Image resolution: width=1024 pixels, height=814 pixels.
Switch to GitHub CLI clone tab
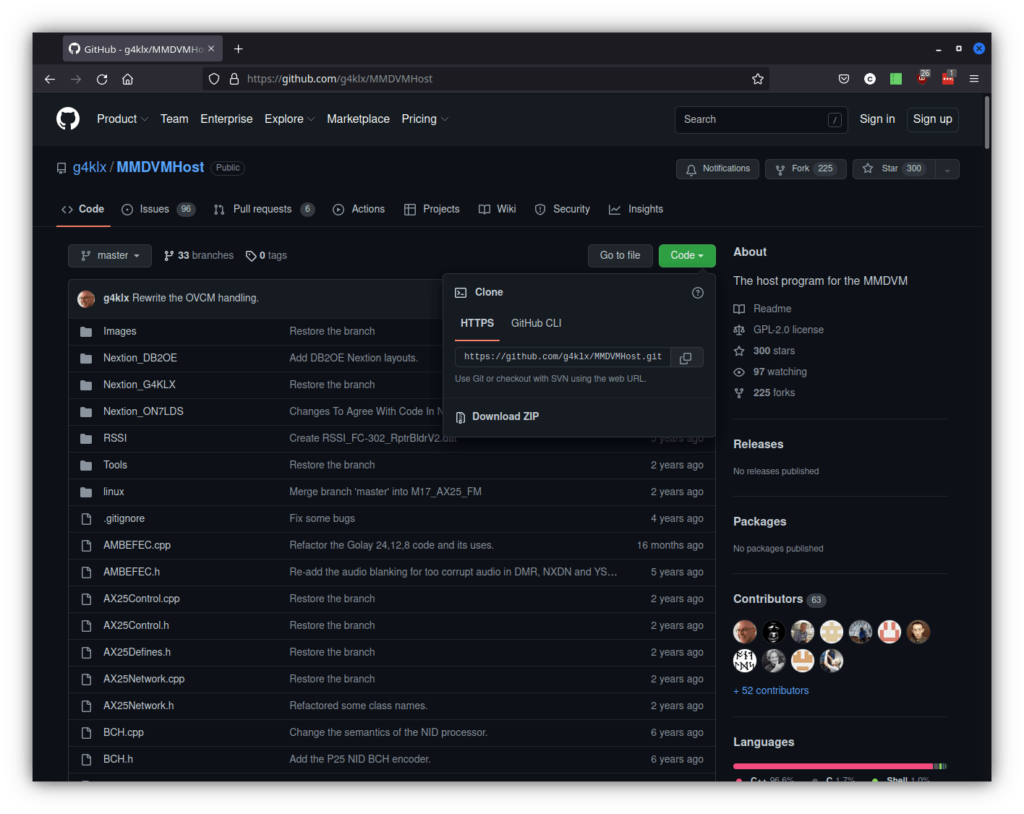point(536,323)
